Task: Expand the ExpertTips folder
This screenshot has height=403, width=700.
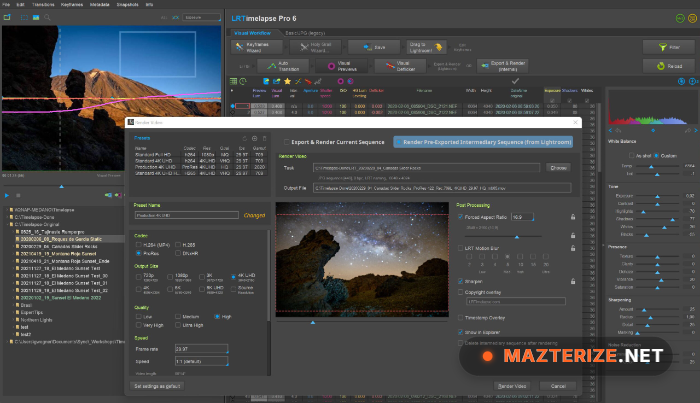Action: [13, 312]
